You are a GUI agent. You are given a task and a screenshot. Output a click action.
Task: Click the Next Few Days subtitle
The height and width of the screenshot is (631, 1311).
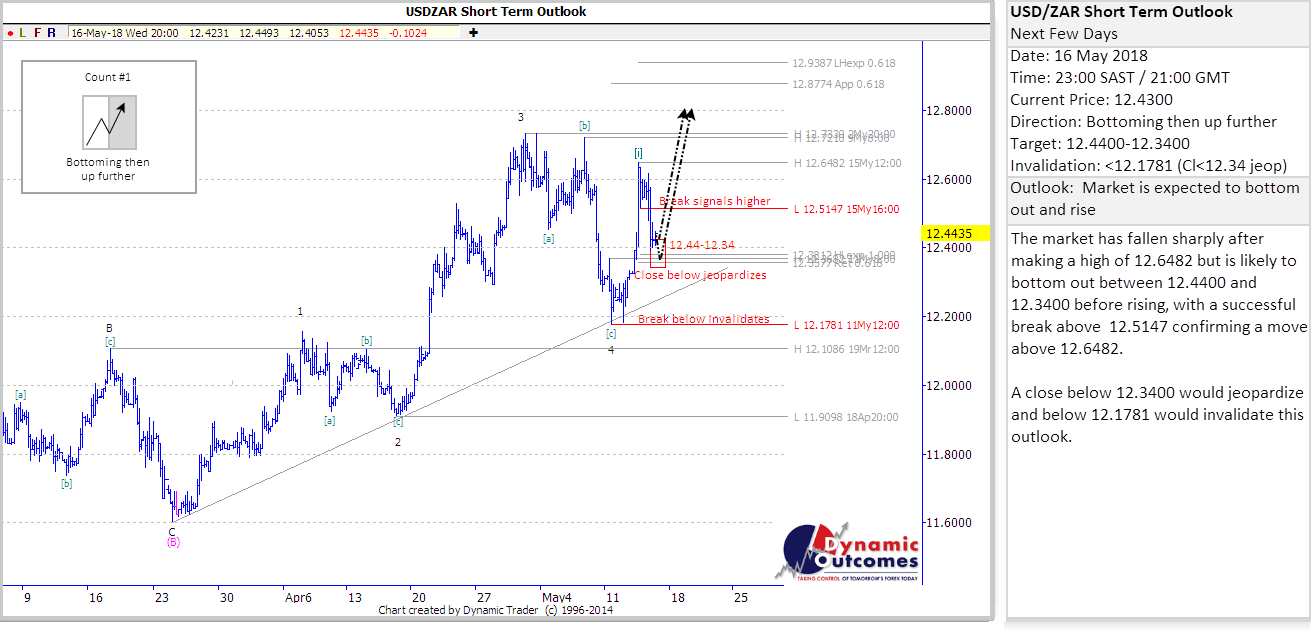point(1064,34)
